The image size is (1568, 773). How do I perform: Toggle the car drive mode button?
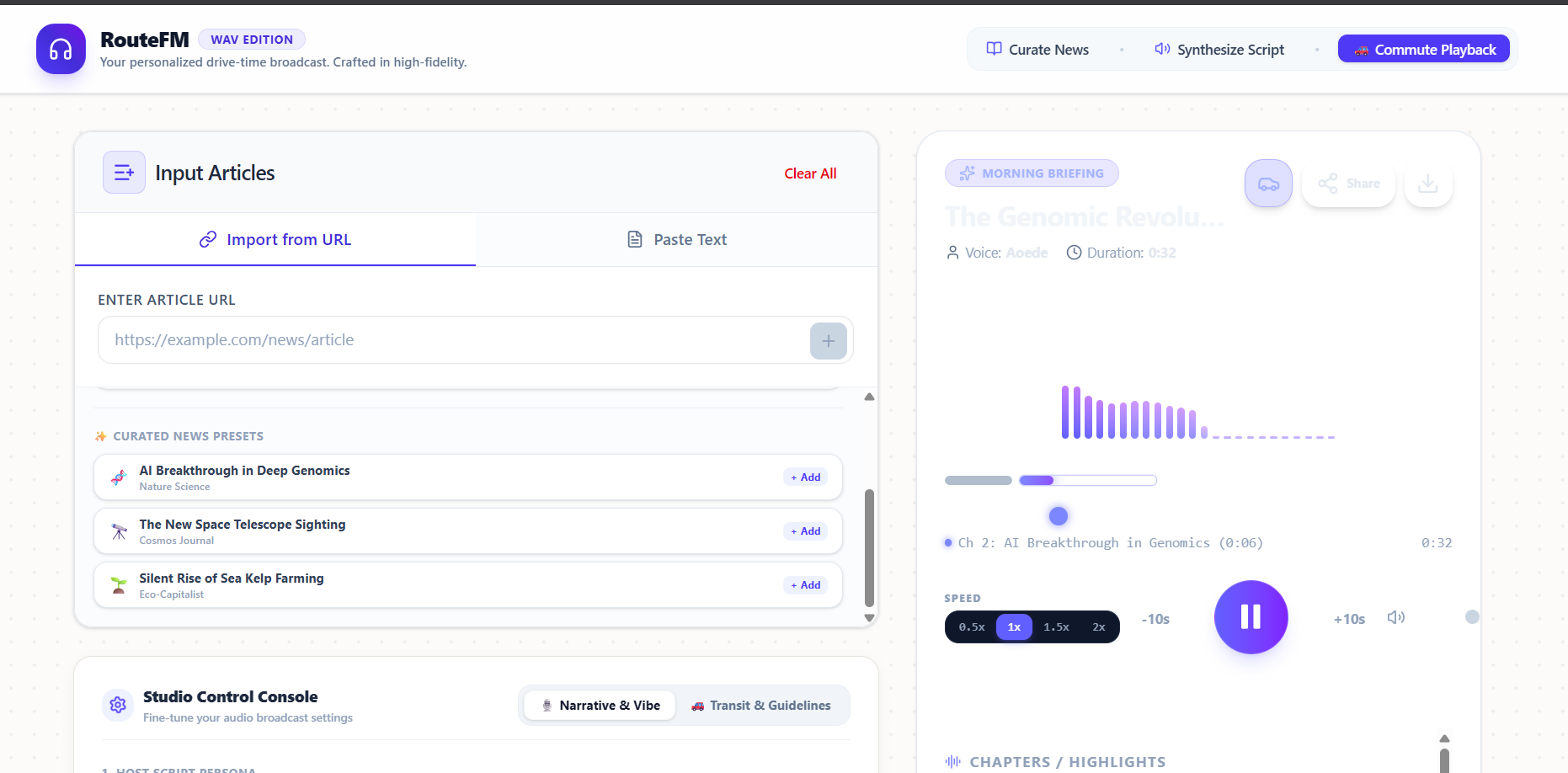(1268, 184)
